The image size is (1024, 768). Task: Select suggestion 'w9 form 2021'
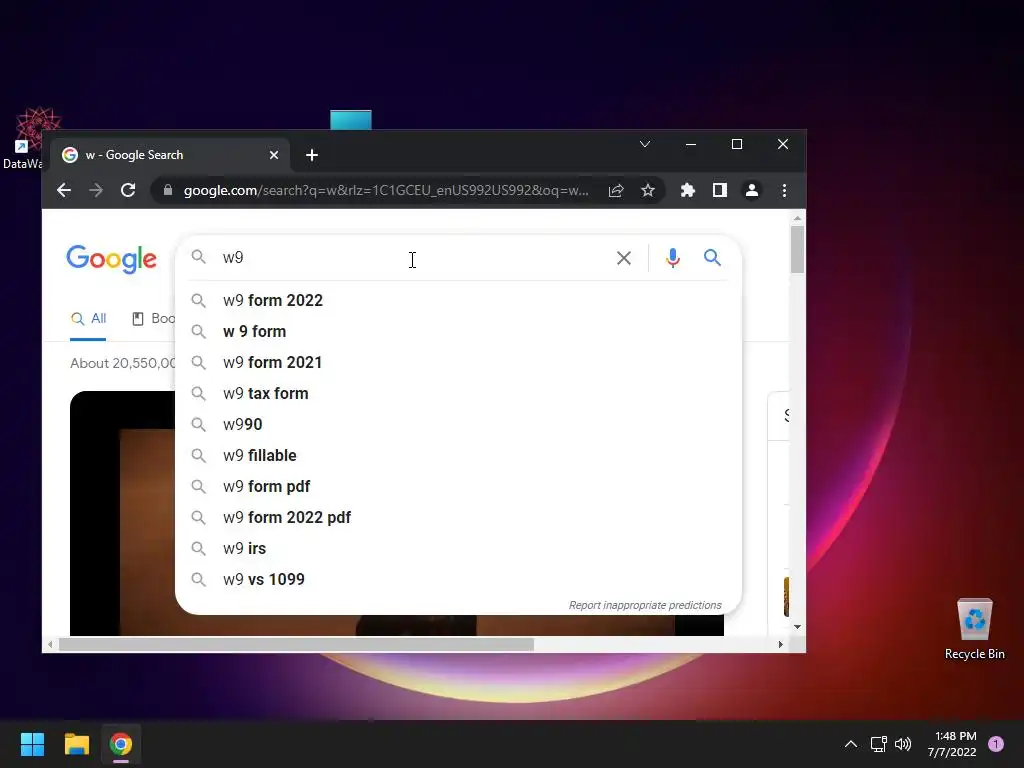(458, 362)
